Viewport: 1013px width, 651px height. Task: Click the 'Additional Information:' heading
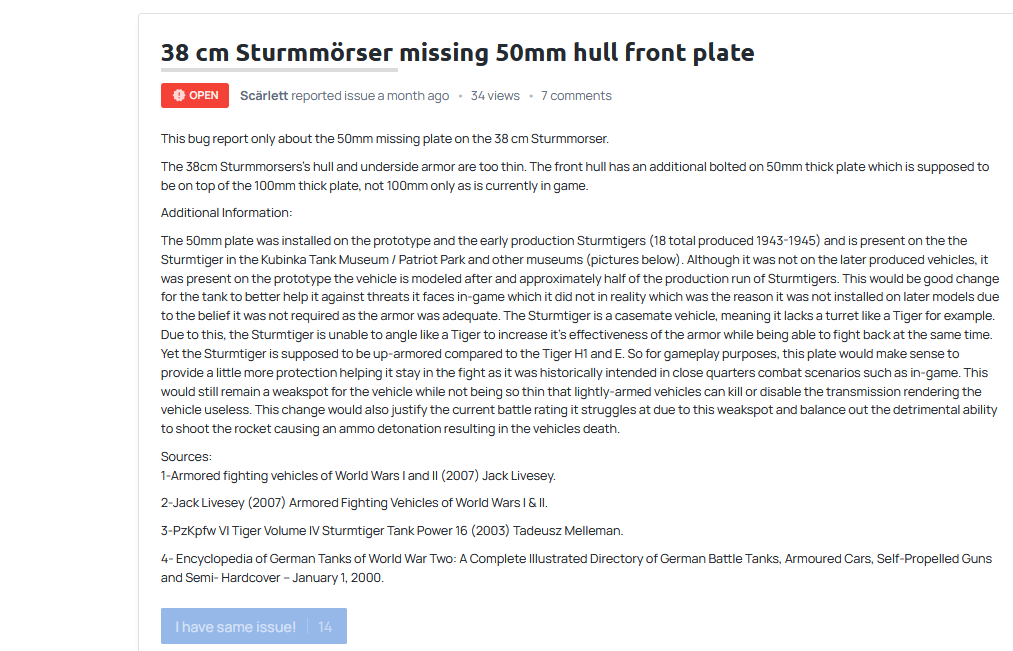[x=226, y=213]
